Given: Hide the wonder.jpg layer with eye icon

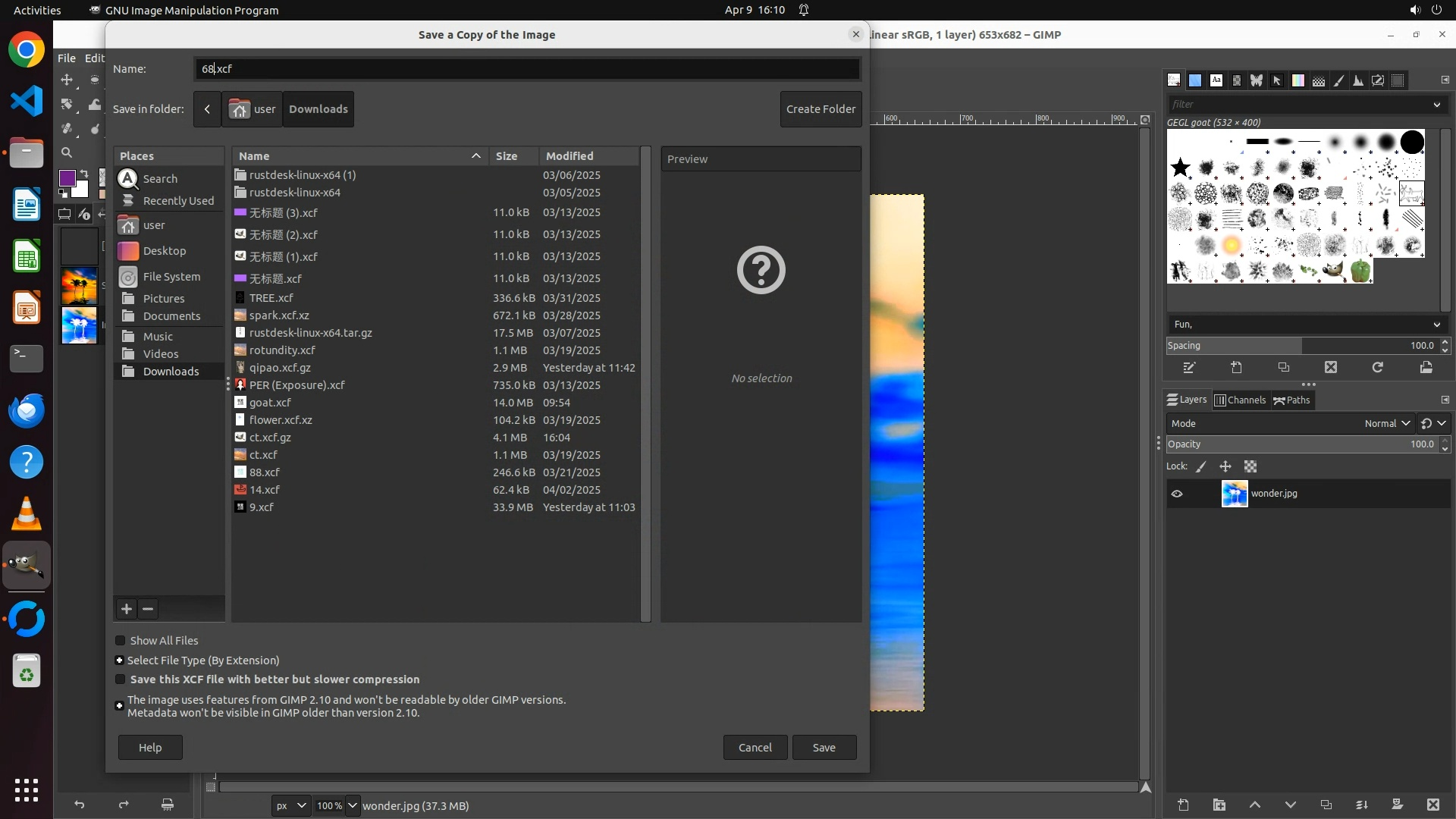Looking at the screenshot, I should pos(1177,494).
